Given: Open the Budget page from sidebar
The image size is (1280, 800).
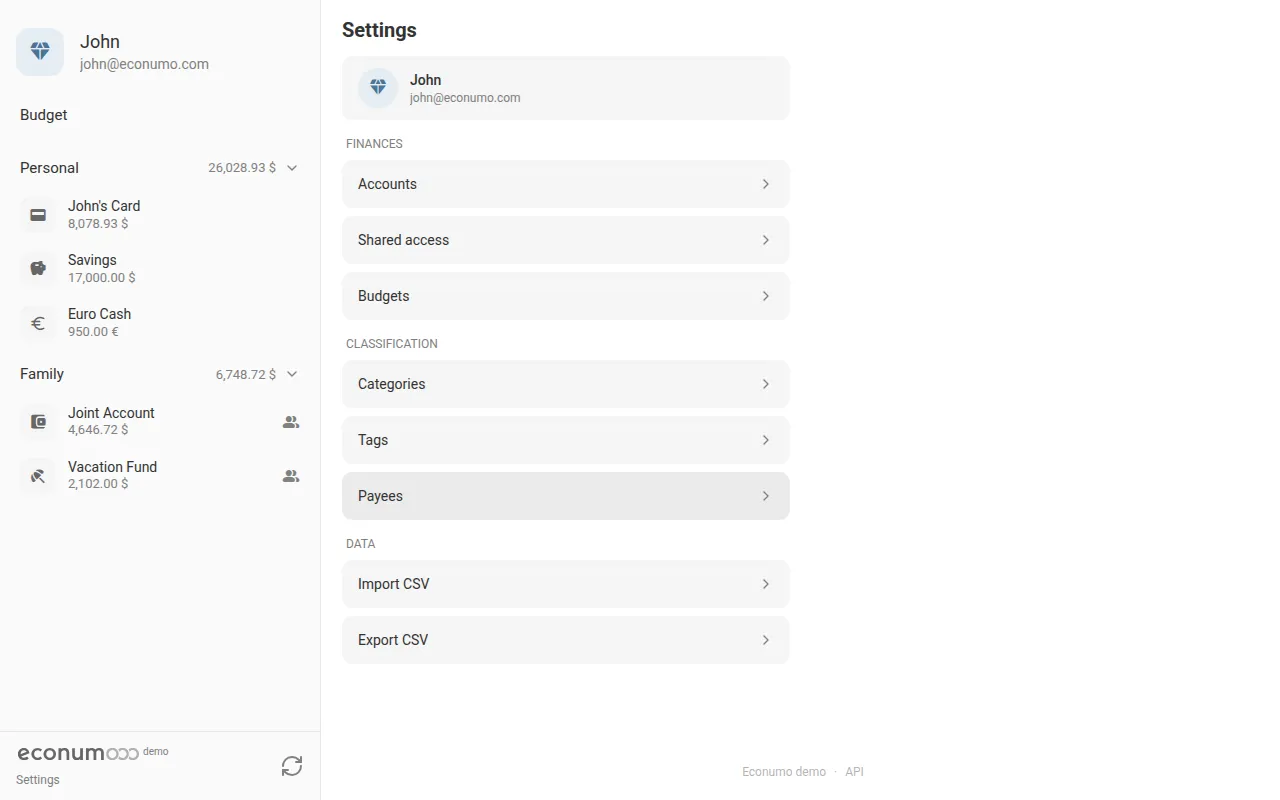Looking at the screenshot, I should tap(44, 115).
